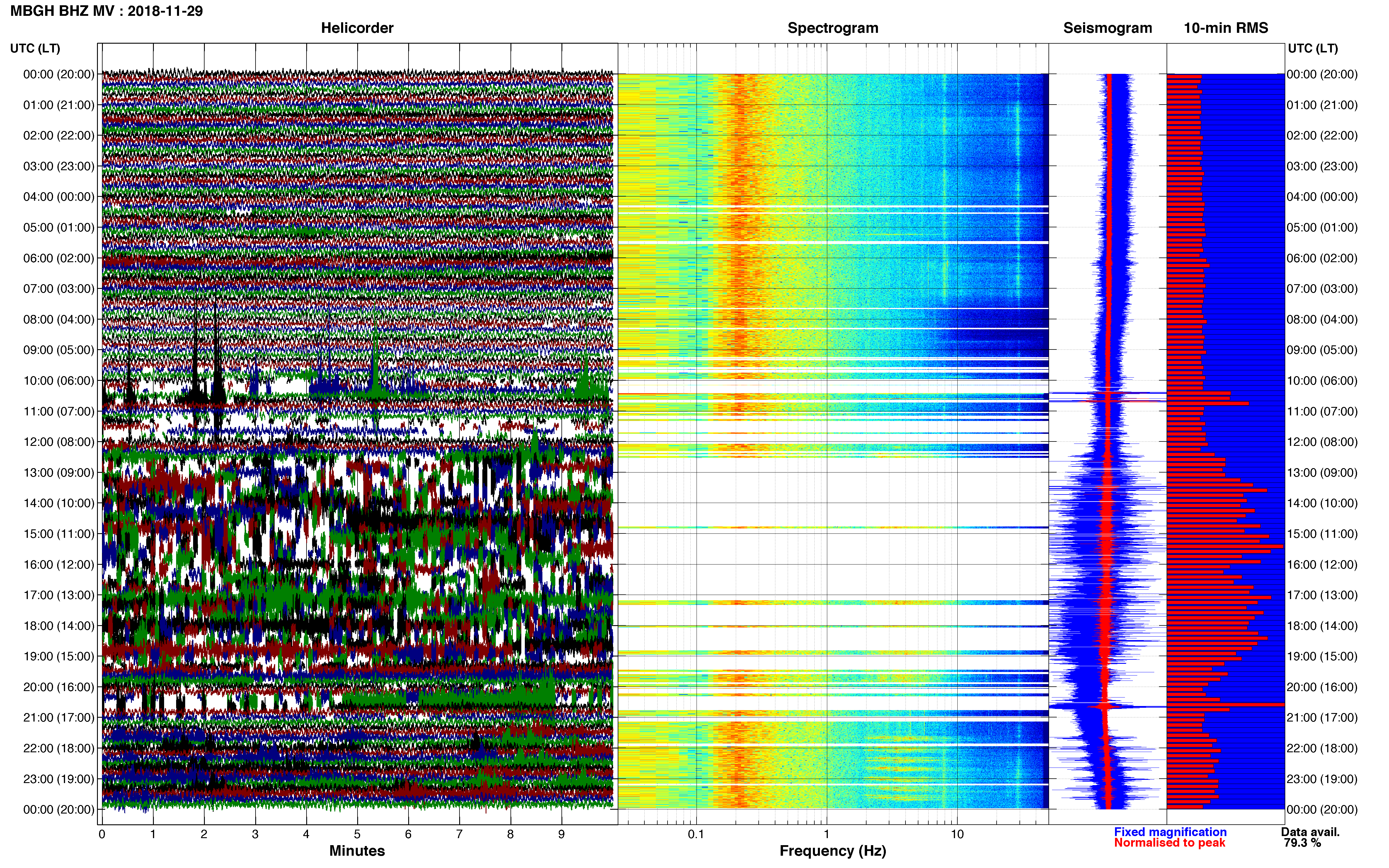Click helicorder minute tick label 3
The width and height of the screenshot is (1389, 868).
pyautogui.click(x=255, y=835)
